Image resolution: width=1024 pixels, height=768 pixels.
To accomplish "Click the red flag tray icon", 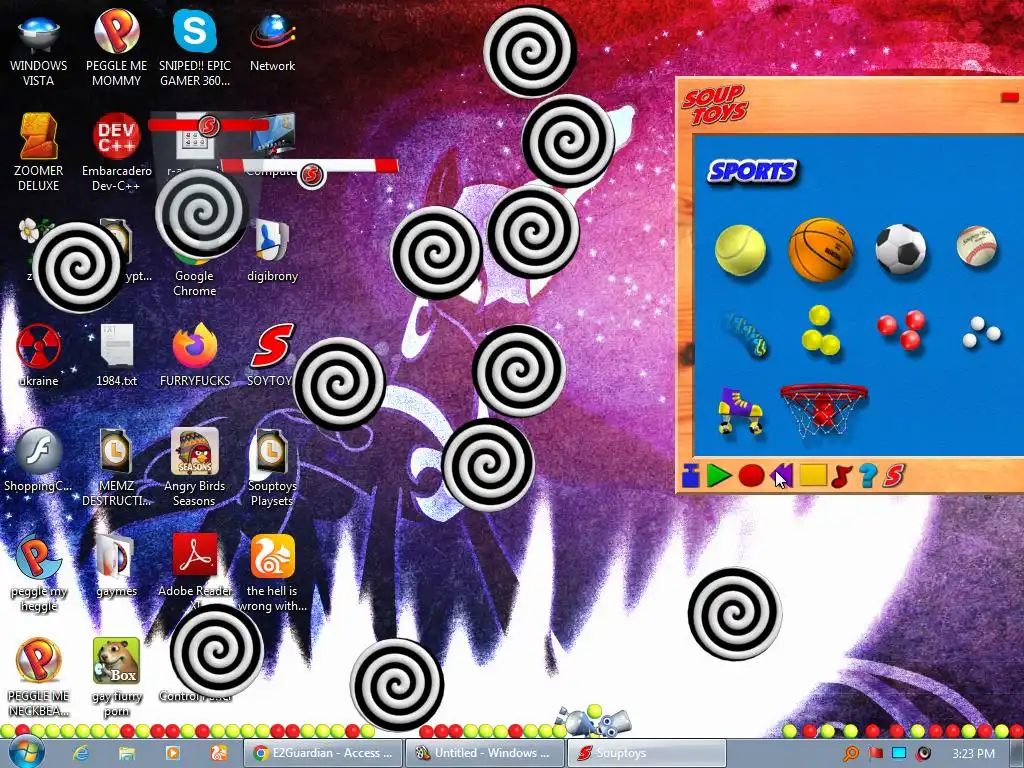I will pyautogui.click(x=875, y=754).
